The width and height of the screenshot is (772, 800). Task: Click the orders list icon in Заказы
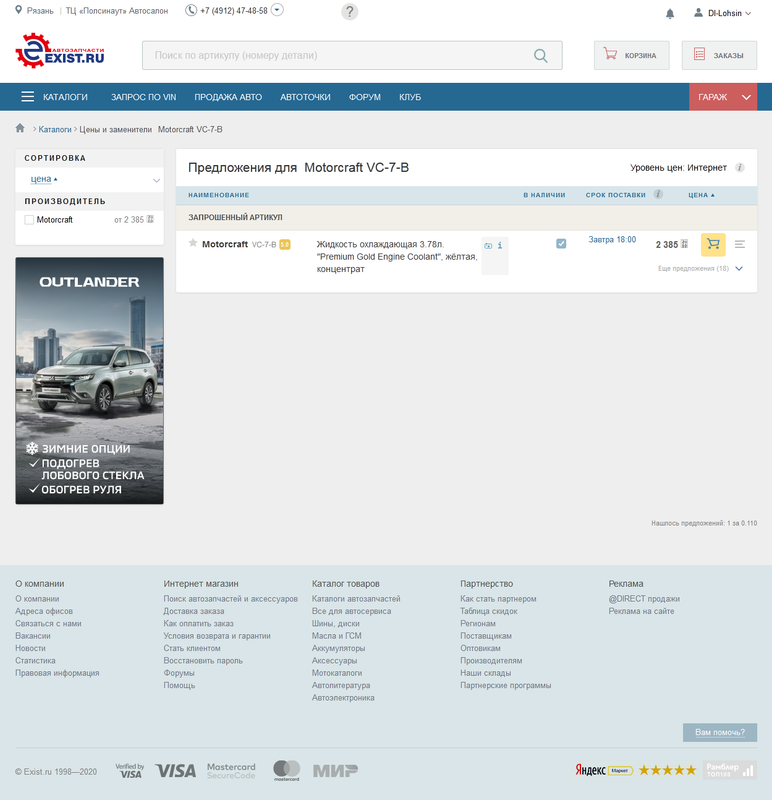699,54
